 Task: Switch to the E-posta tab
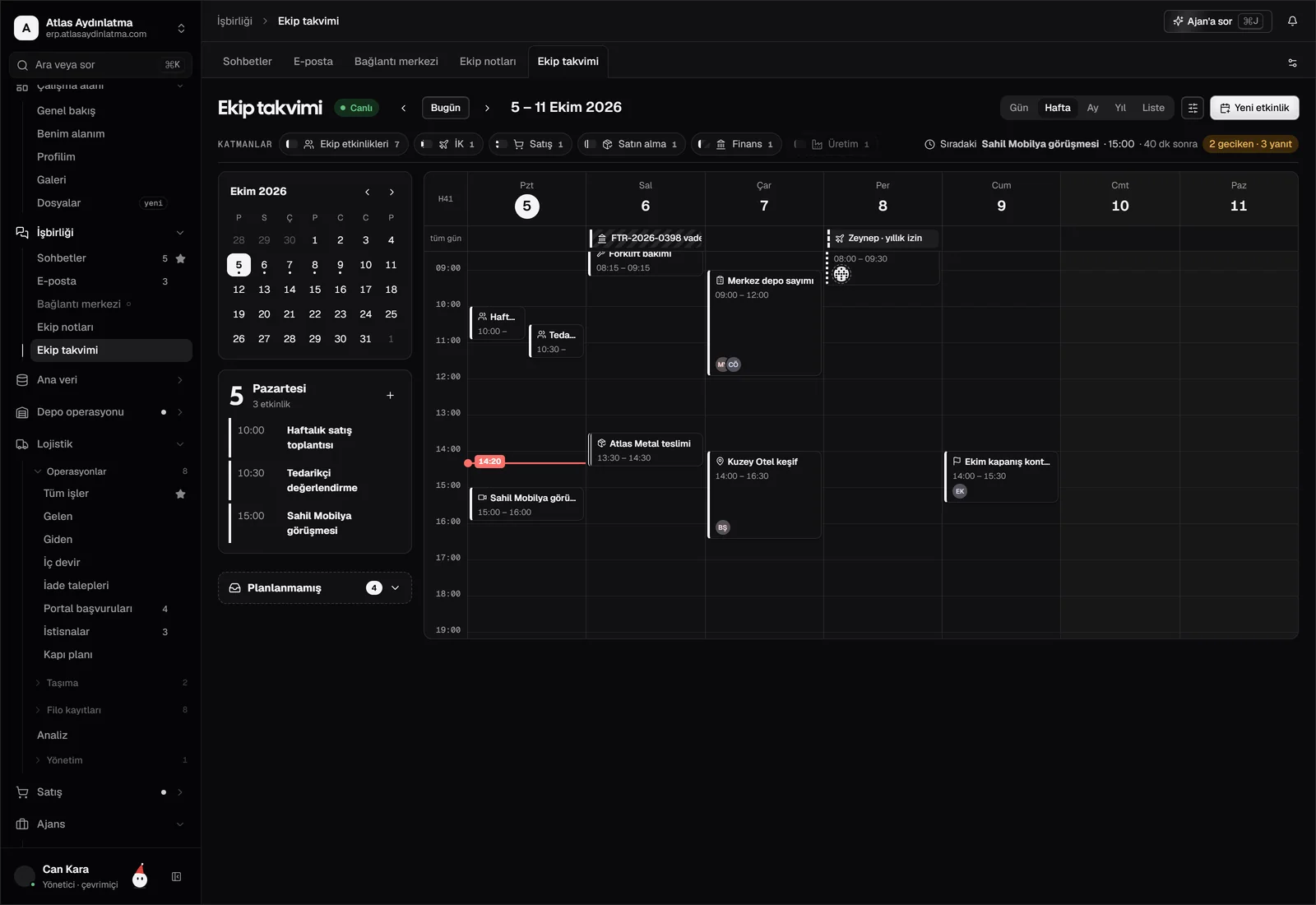pyautogui.click(x=313, y=62)
